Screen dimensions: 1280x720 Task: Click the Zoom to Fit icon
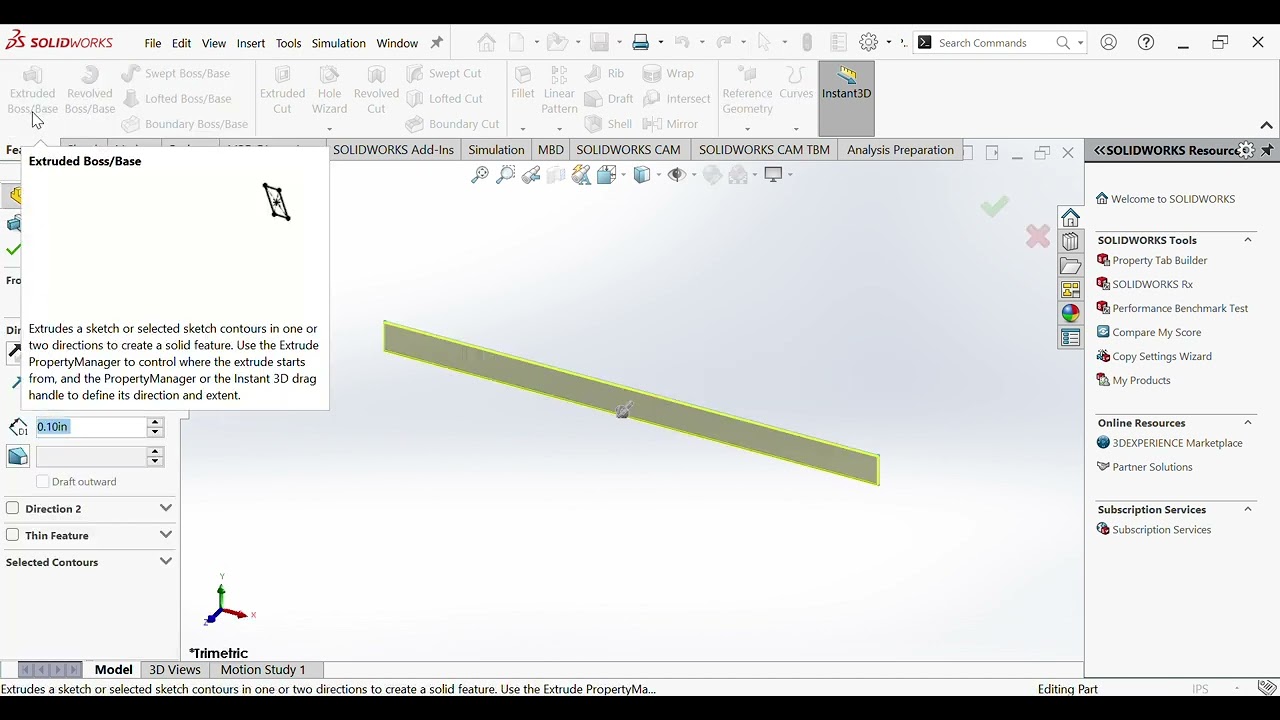coord(480,175)
